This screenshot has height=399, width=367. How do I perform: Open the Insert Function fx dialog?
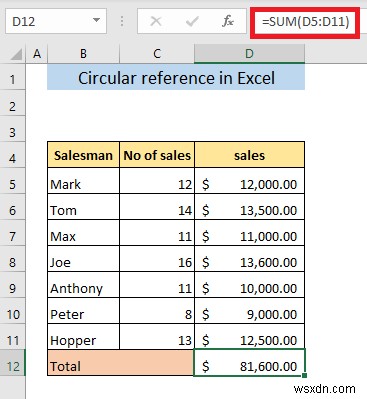(x=228, y=22)
